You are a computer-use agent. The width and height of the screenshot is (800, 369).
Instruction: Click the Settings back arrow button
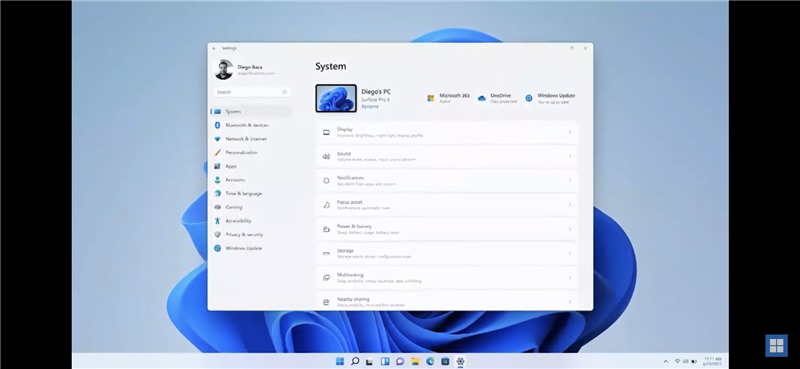click(214, 48)
